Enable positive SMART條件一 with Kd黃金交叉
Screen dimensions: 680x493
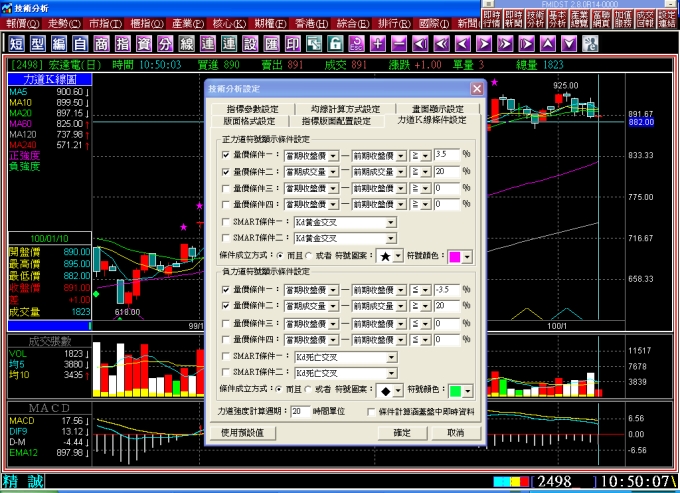[226, 222]
